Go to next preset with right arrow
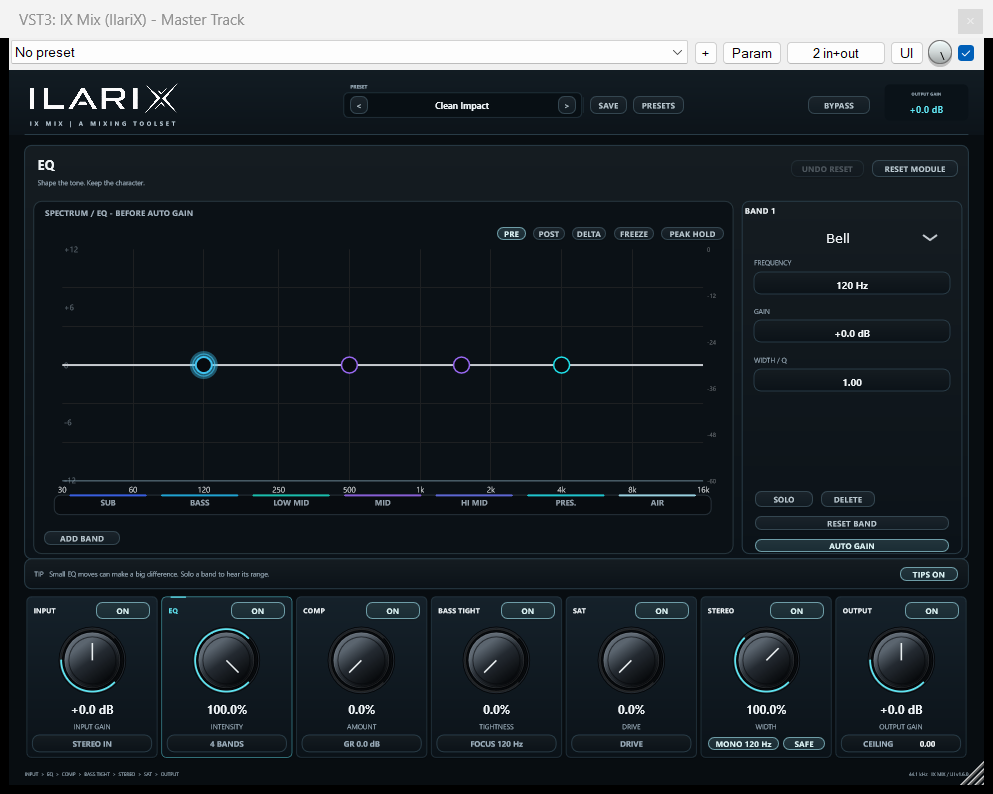Screen dimensions: 993x794 click(566, 106)
